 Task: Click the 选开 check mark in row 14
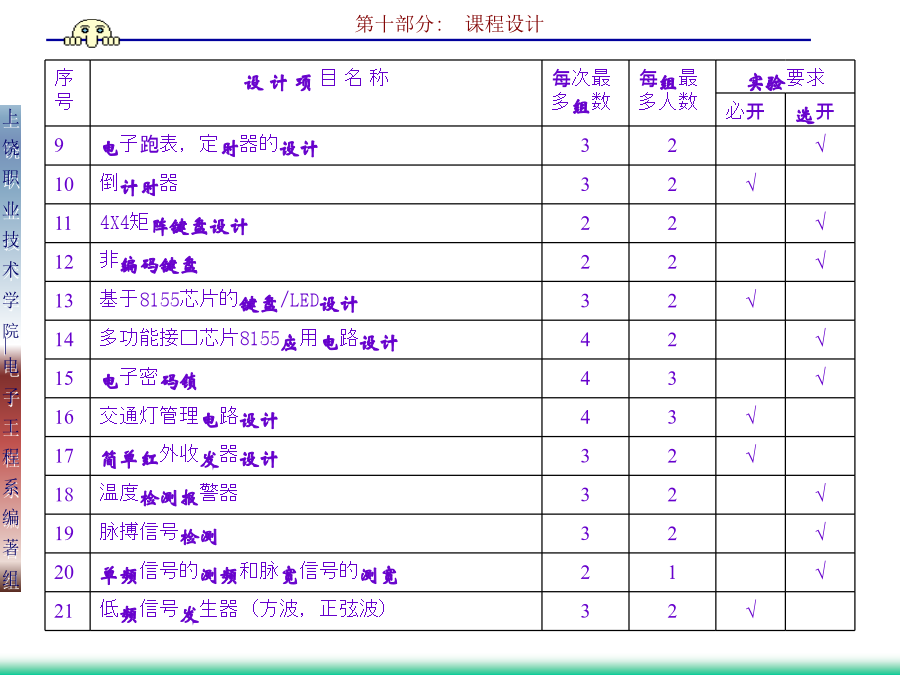821,338
